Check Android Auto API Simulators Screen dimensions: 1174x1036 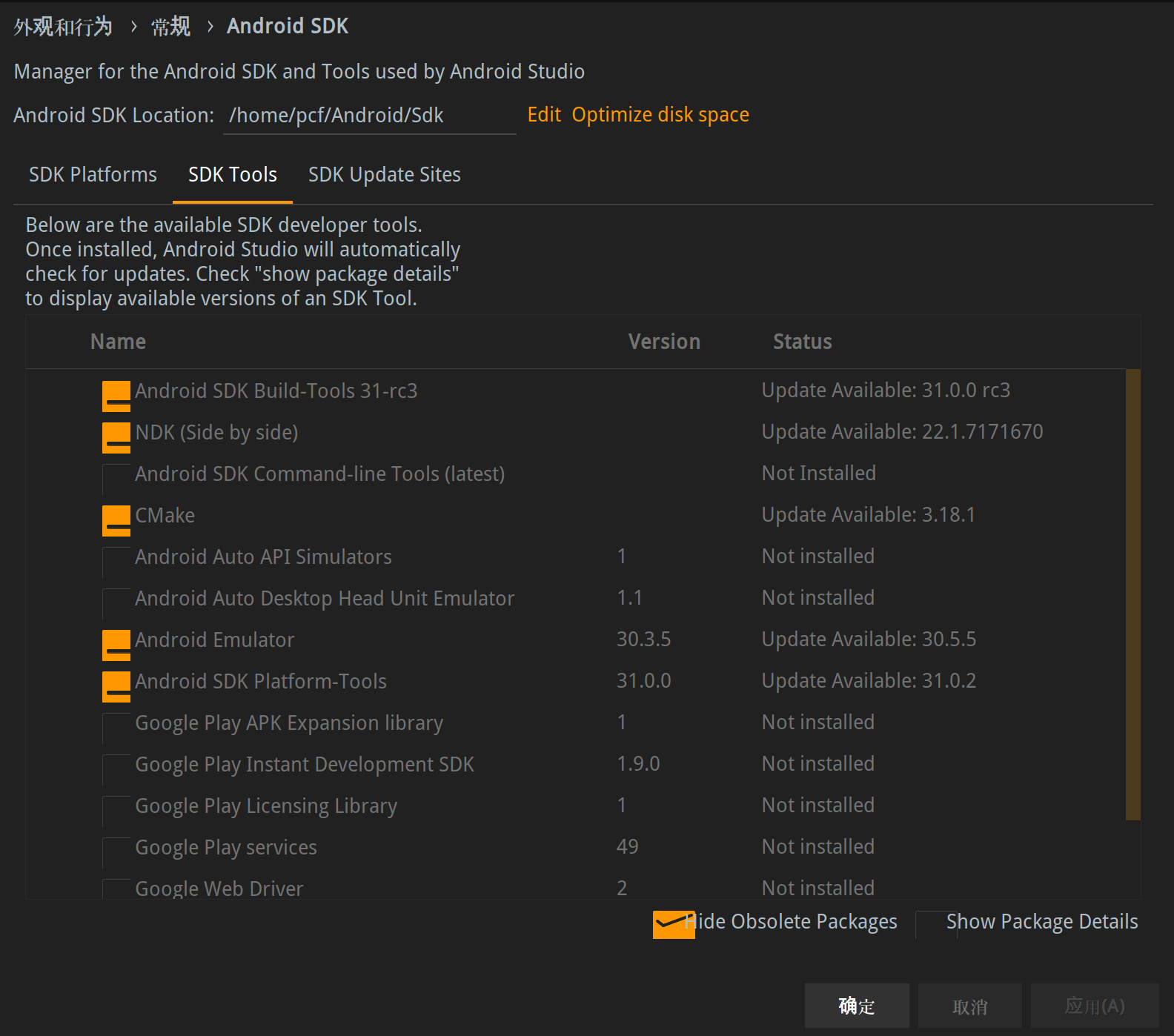click(x=116, y=562)
